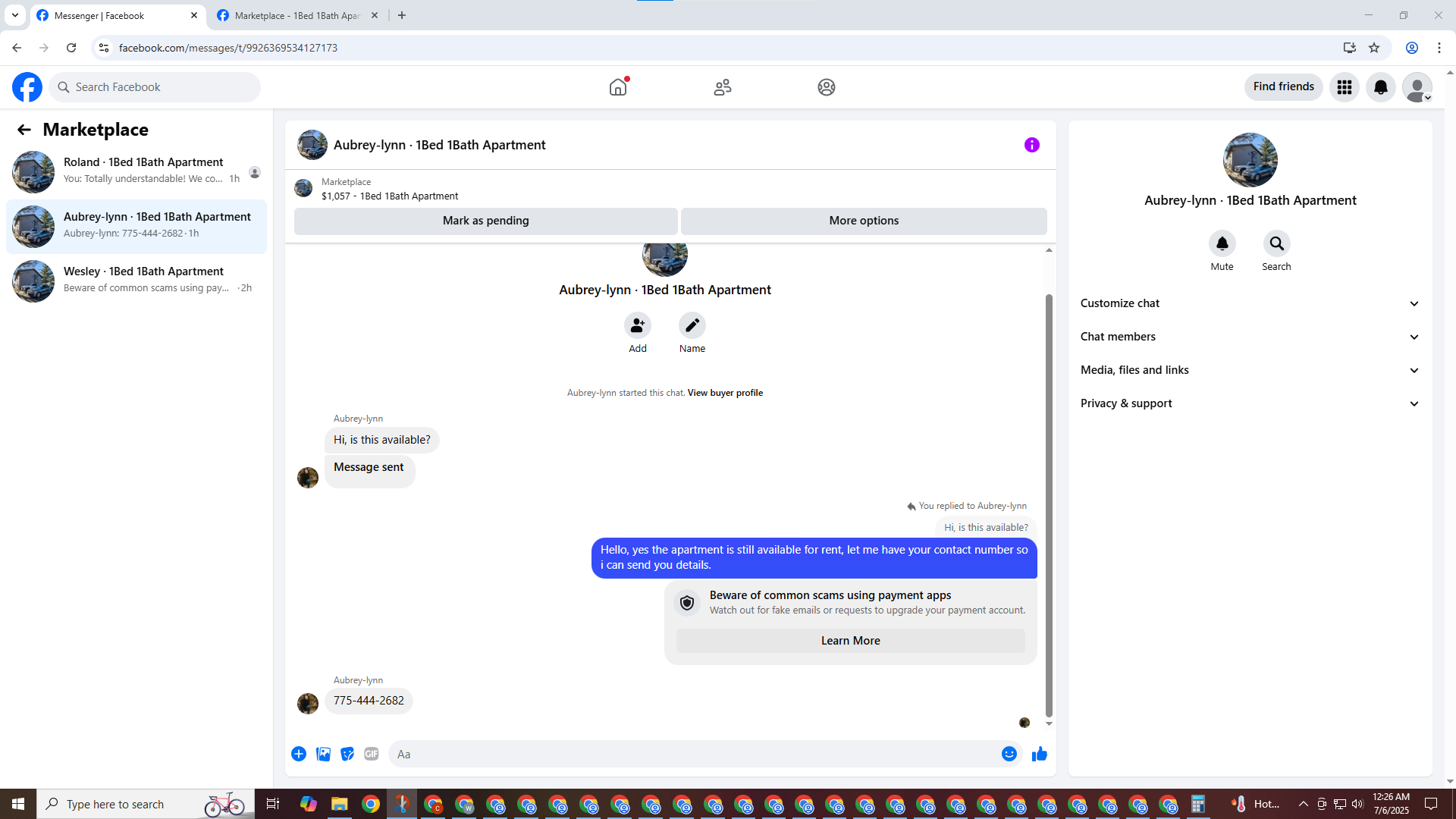
Task: Click Mark as pending button
Action: point(485,221)
